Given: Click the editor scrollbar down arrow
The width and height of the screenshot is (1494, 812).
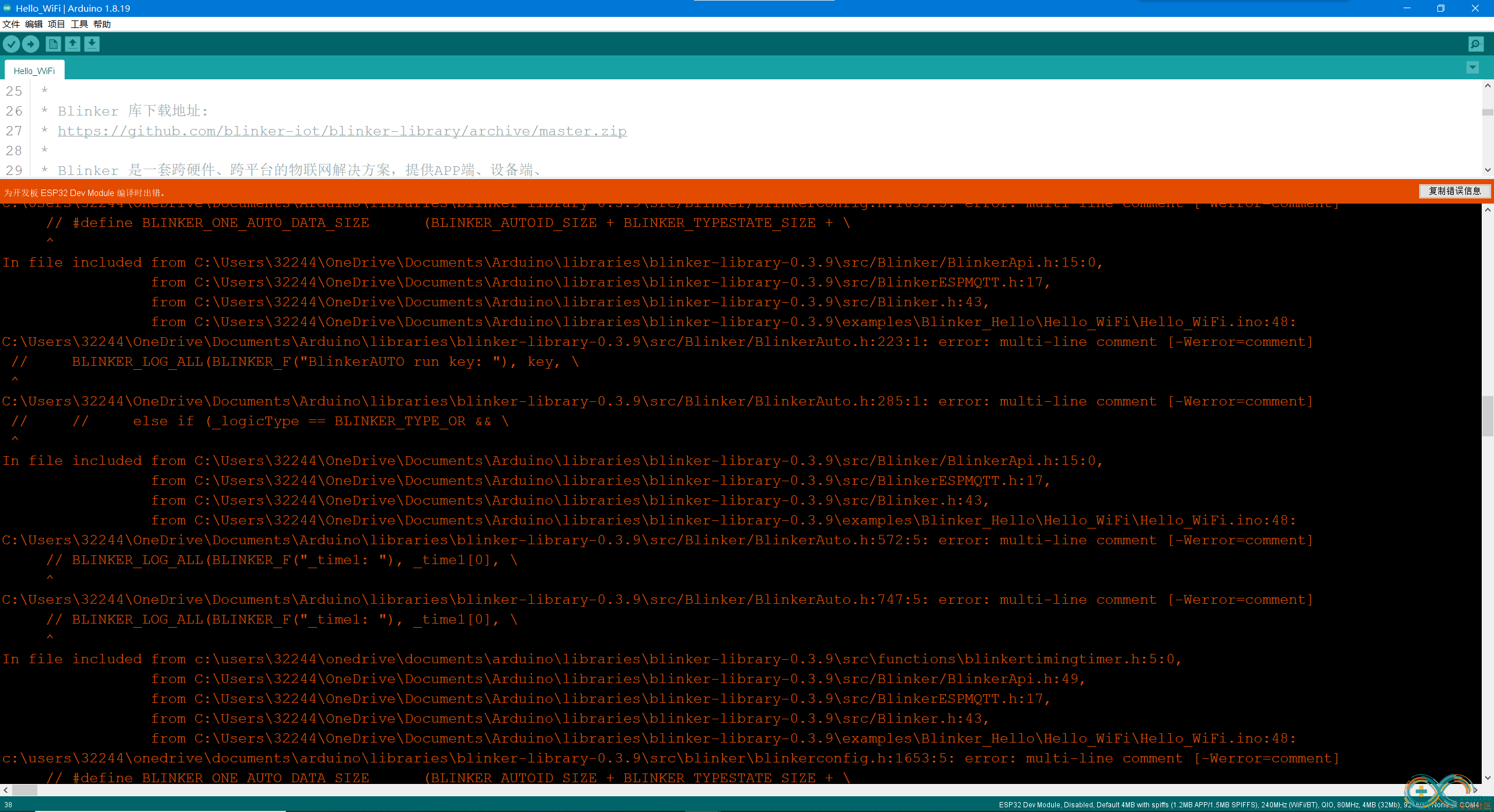Looking at the screenshot, I should 1488,170.
